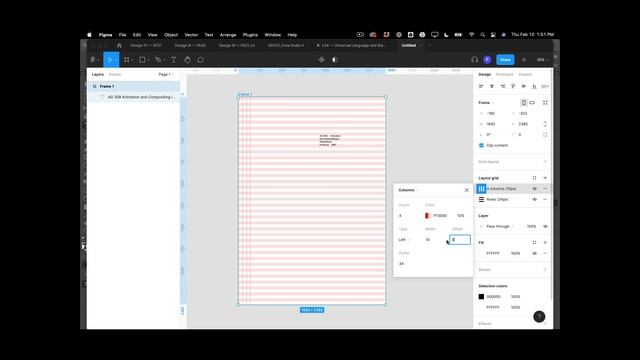Open the Pass through blend mode dropdown

click(x=500, y=226)
